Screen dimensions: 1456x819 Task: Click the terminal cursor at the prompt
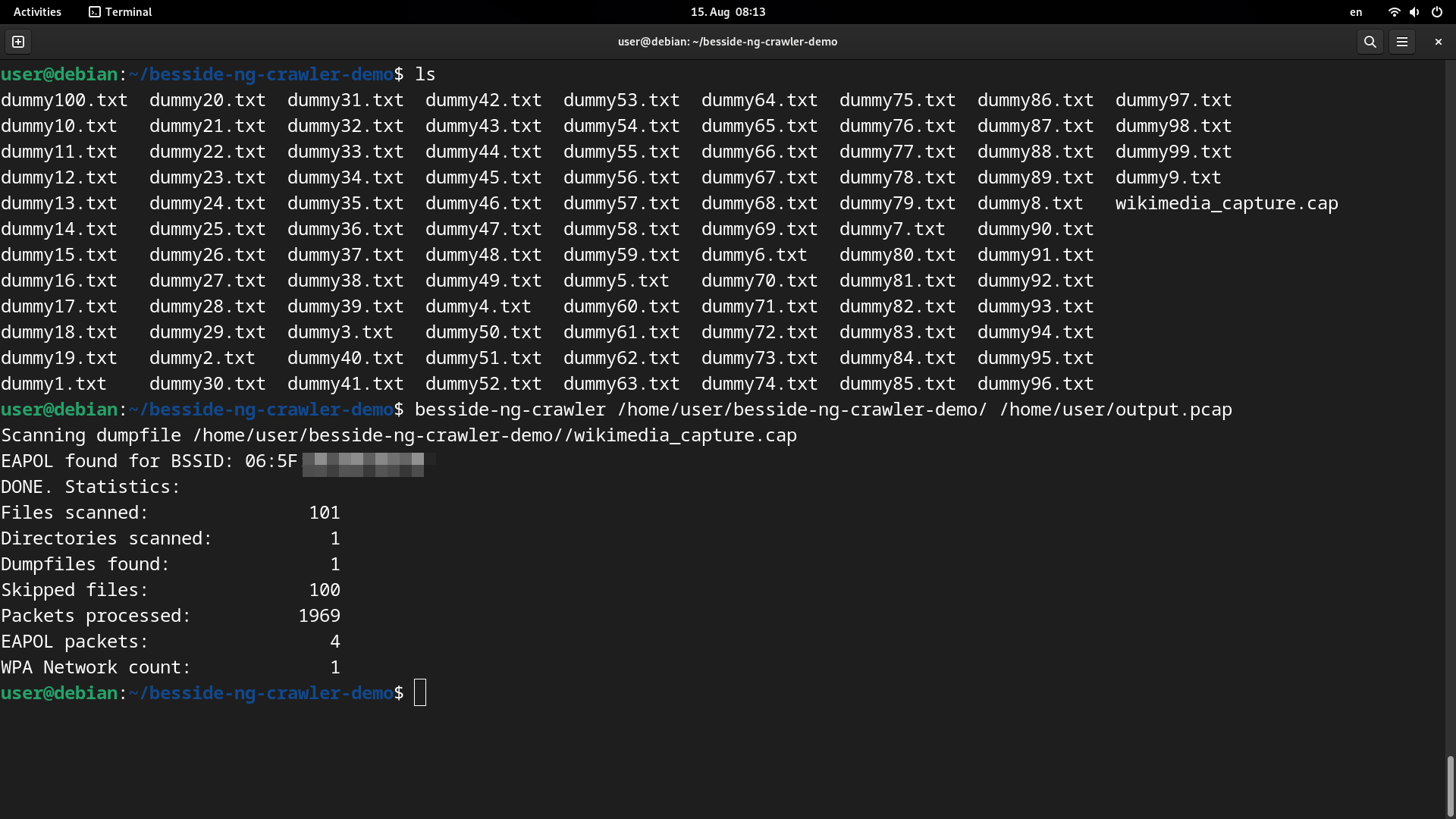click(420, 692)
